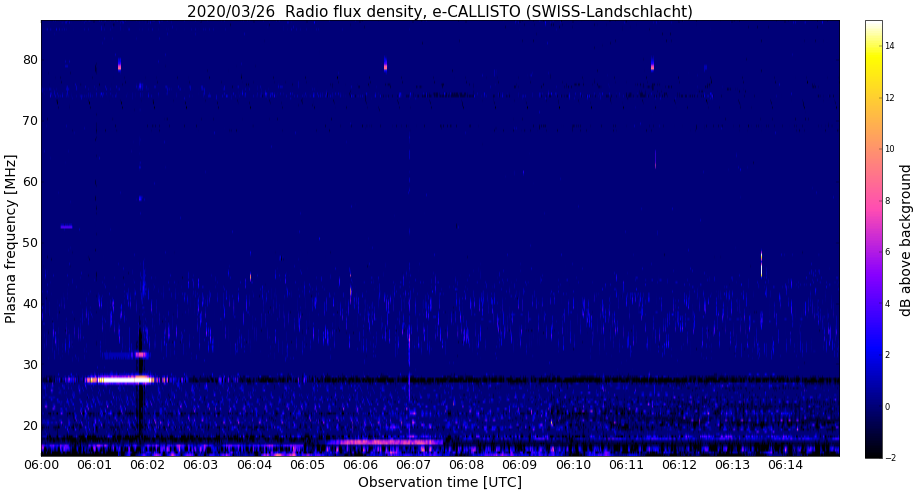
Task: Click the 70 MHz frequency tick label
Action: pyautogui.click(x=30, y=121)
